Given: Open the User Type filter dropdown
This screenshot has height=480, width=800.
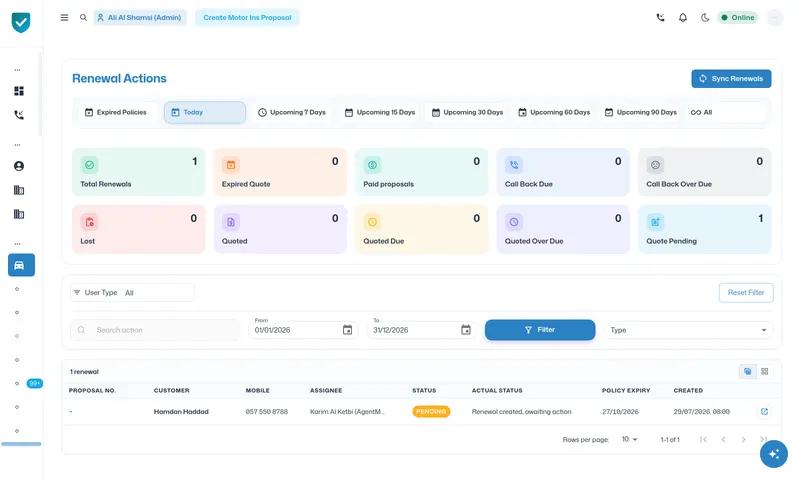Looking at the screenshot, I should 133,293.
